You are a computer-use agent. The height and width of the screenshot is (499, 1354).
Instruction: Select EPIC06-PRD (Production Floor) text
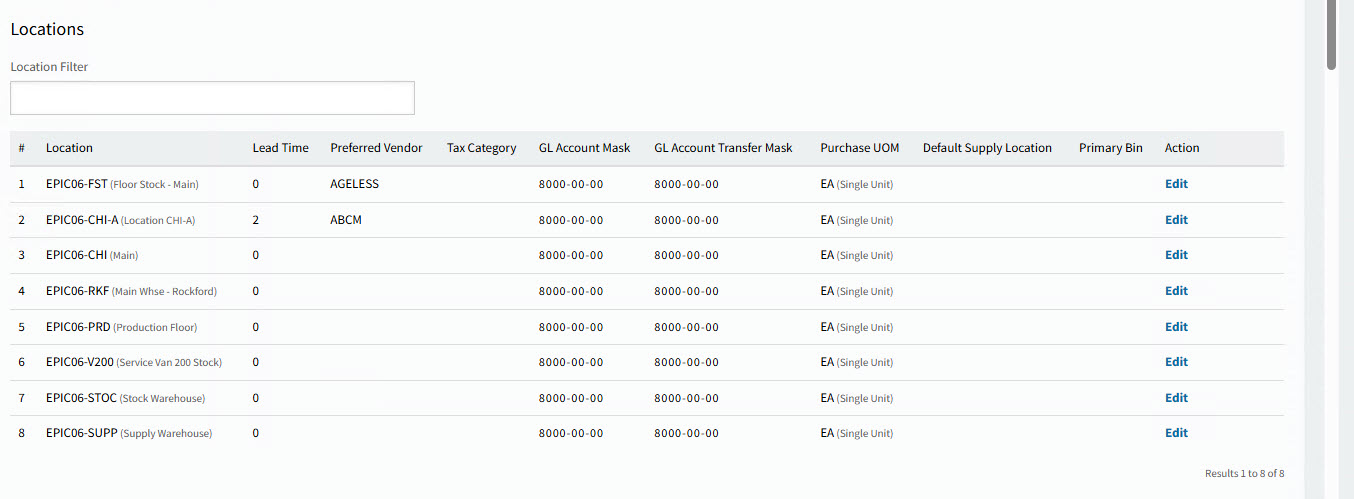[x=121, y=327]
